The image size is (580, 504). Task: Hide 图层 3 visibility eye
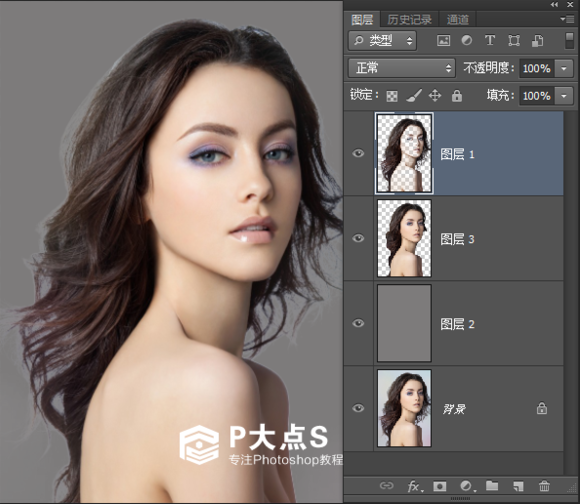[358, 238]
